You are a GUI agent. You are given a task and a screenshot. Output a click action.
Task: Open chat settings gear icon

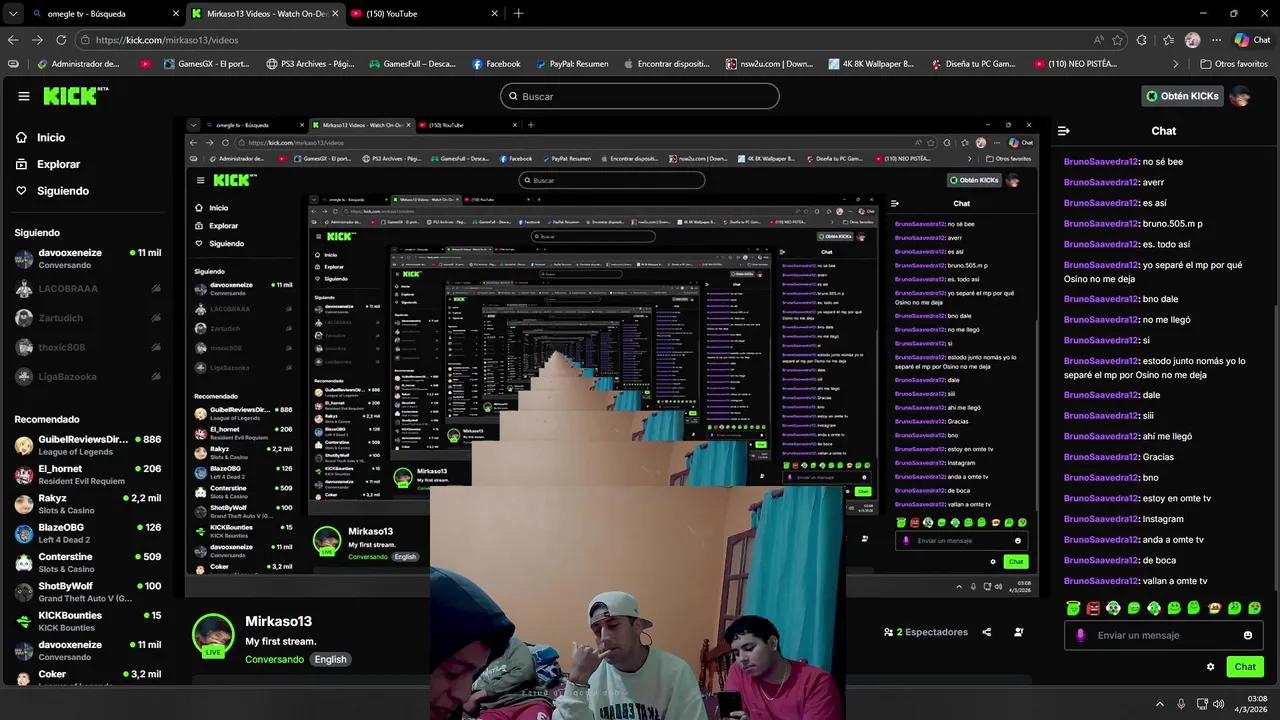click(x=1211, y=667)
